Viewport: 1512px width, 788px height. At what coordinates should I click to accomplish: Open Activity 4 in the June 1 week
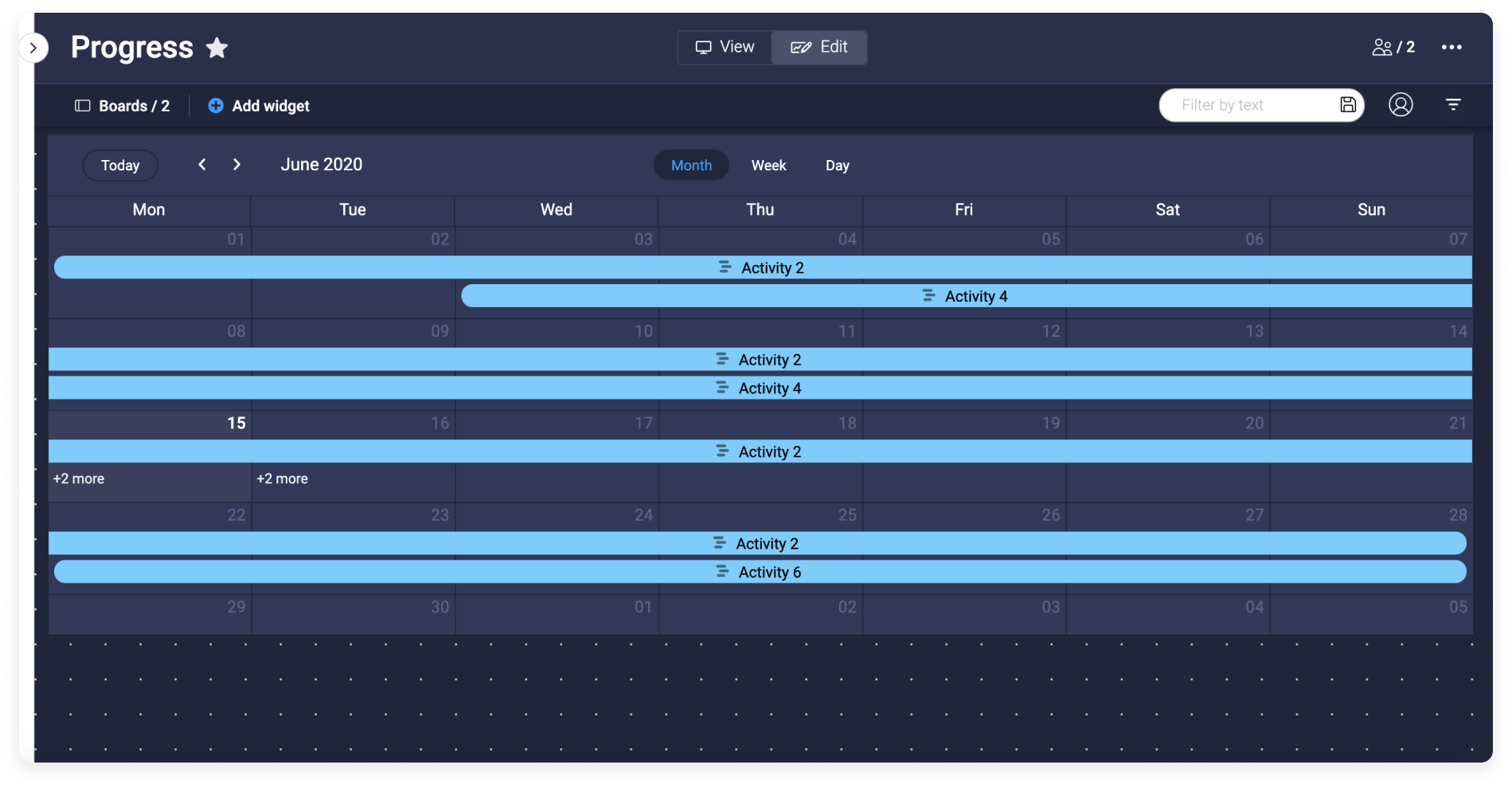point(967,296)
